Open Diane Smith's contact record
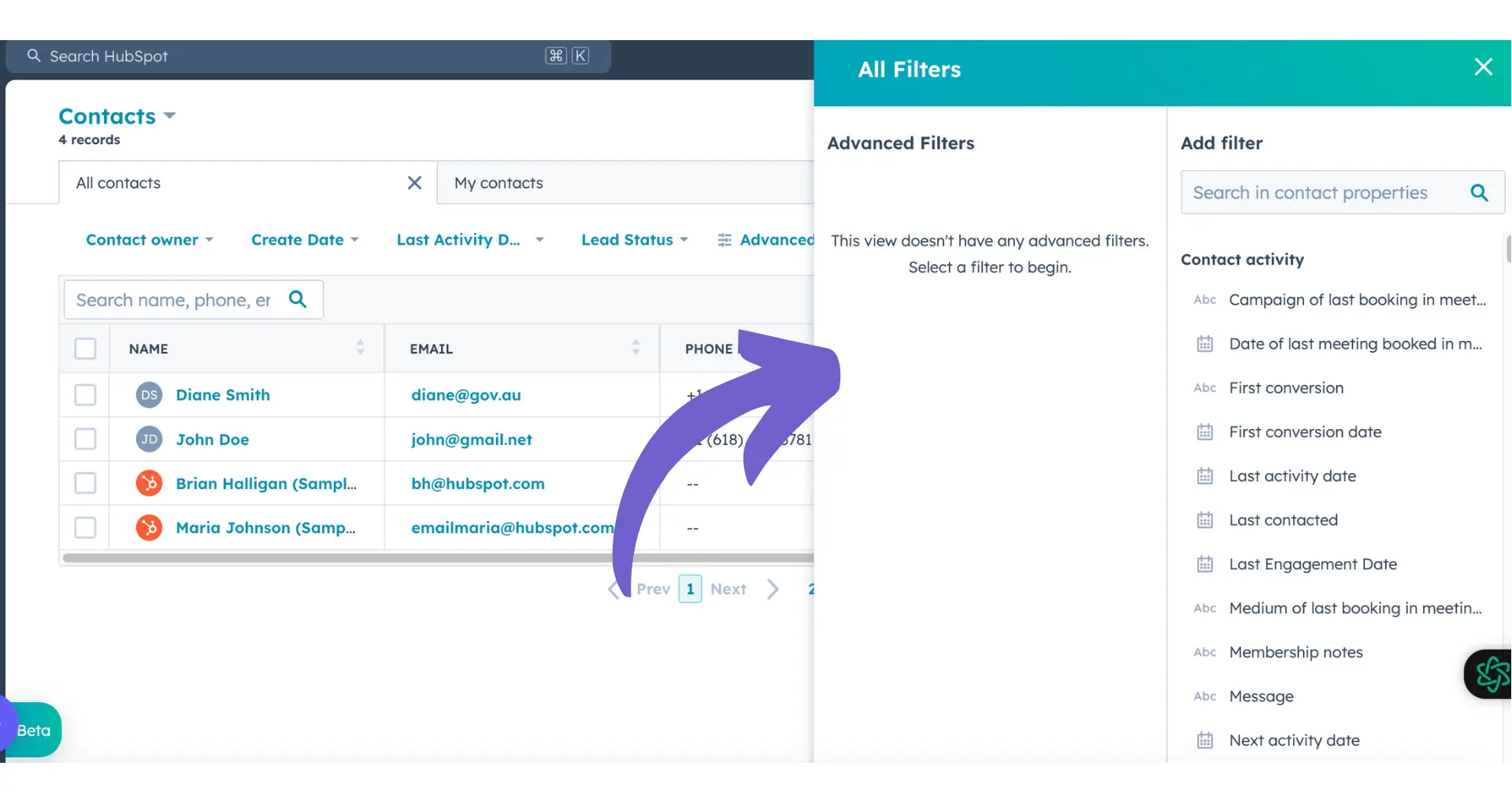 223,395
